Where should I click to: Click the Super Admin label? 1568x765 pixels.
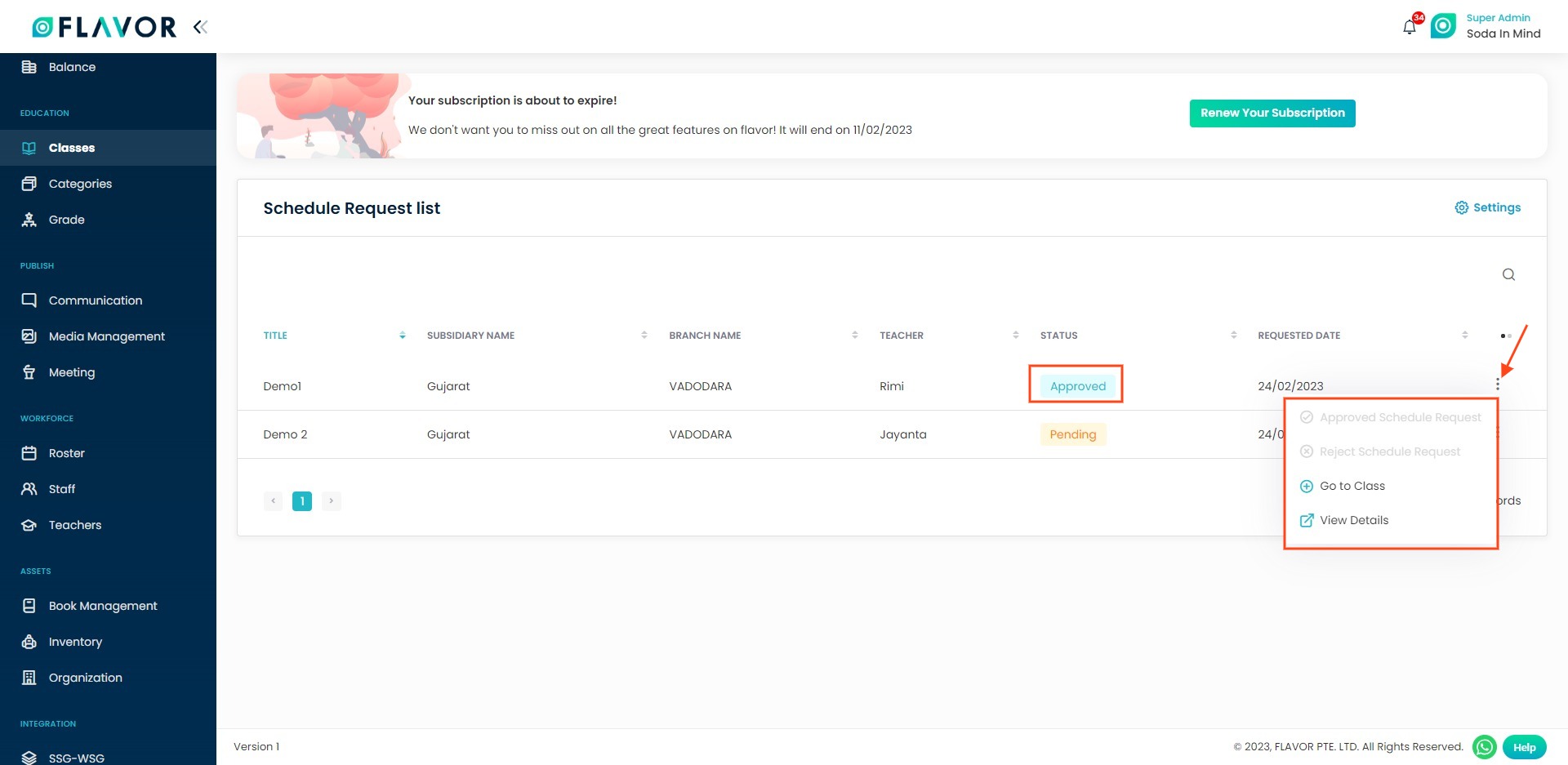[x=1498, y=18]
